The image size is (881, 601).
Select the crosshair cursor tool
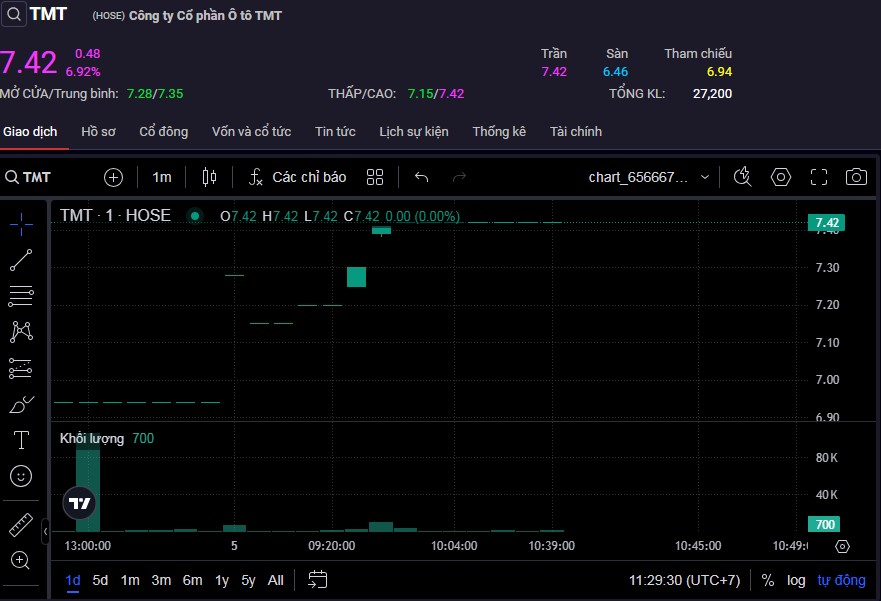21,223
